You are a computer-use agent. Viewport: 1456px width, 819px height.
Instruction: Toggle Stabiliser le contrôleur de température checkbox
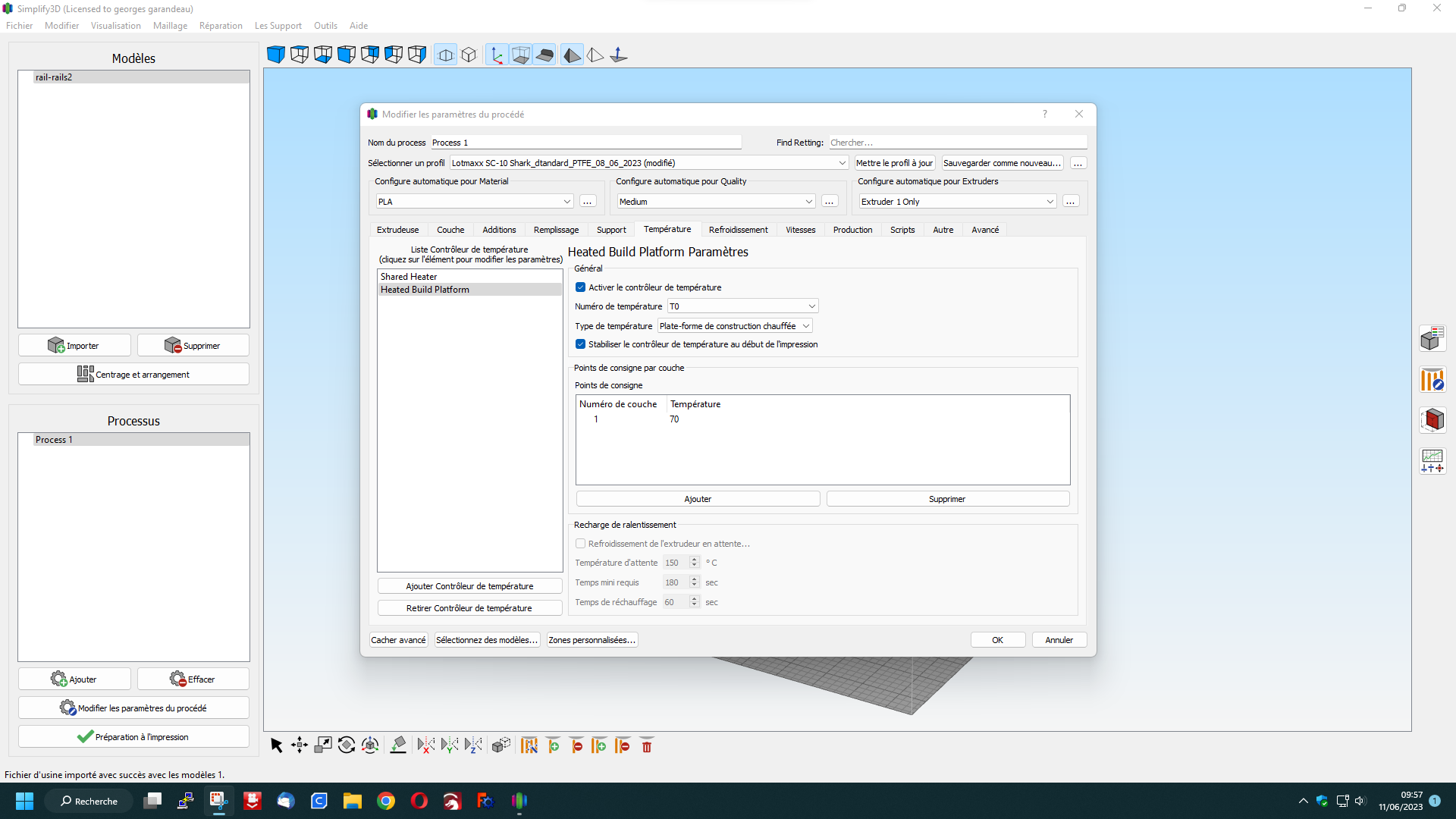[x=581, y=344]
